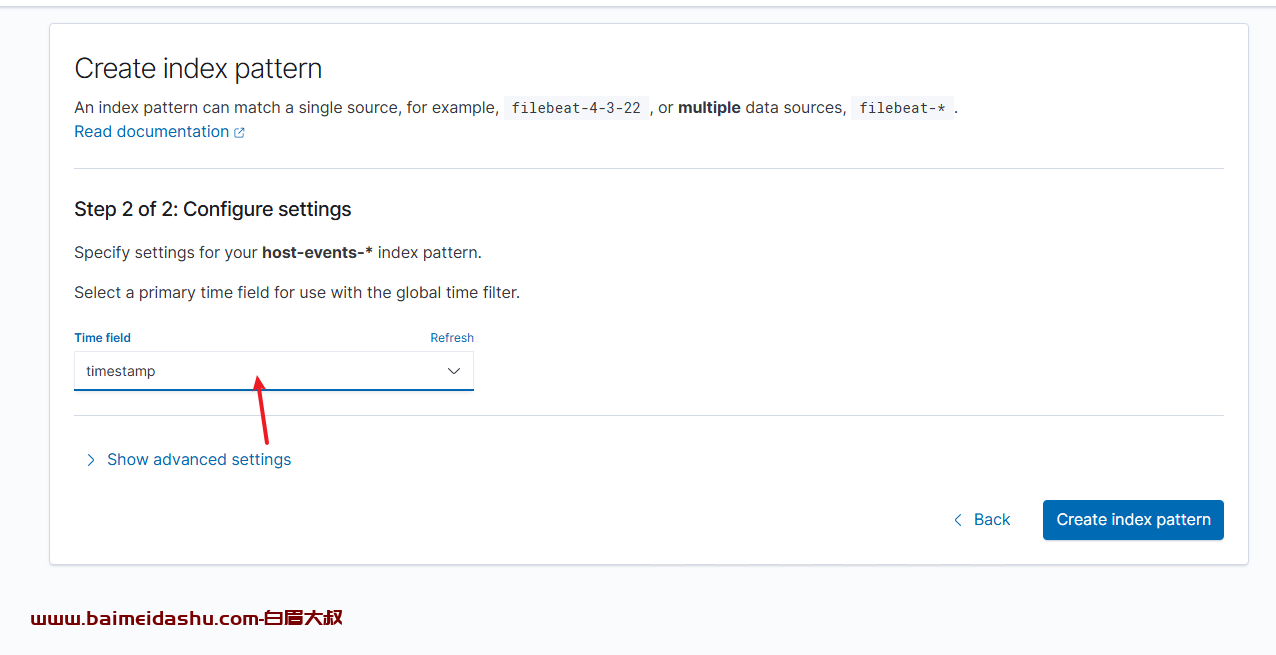Open the Time field dropdown showing timestamp
Viewport: 1276px width, 655px height.
(274, 371)
